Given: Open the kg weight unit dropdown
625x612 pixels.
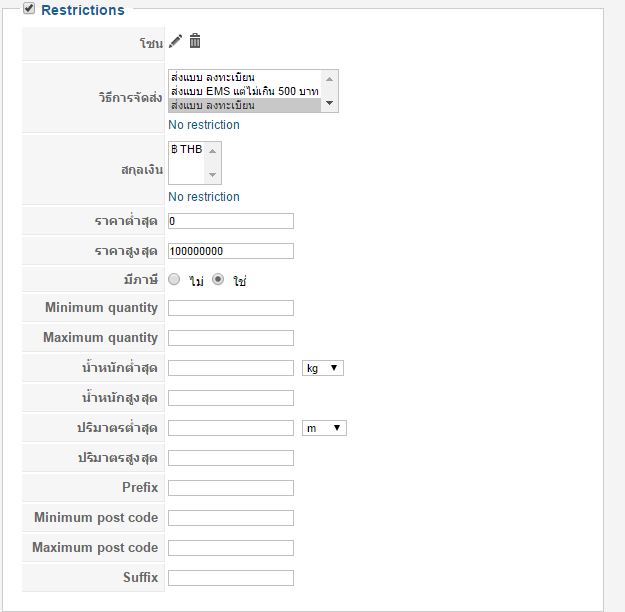Looking at the screenshot, I should [x=322, y=368].
